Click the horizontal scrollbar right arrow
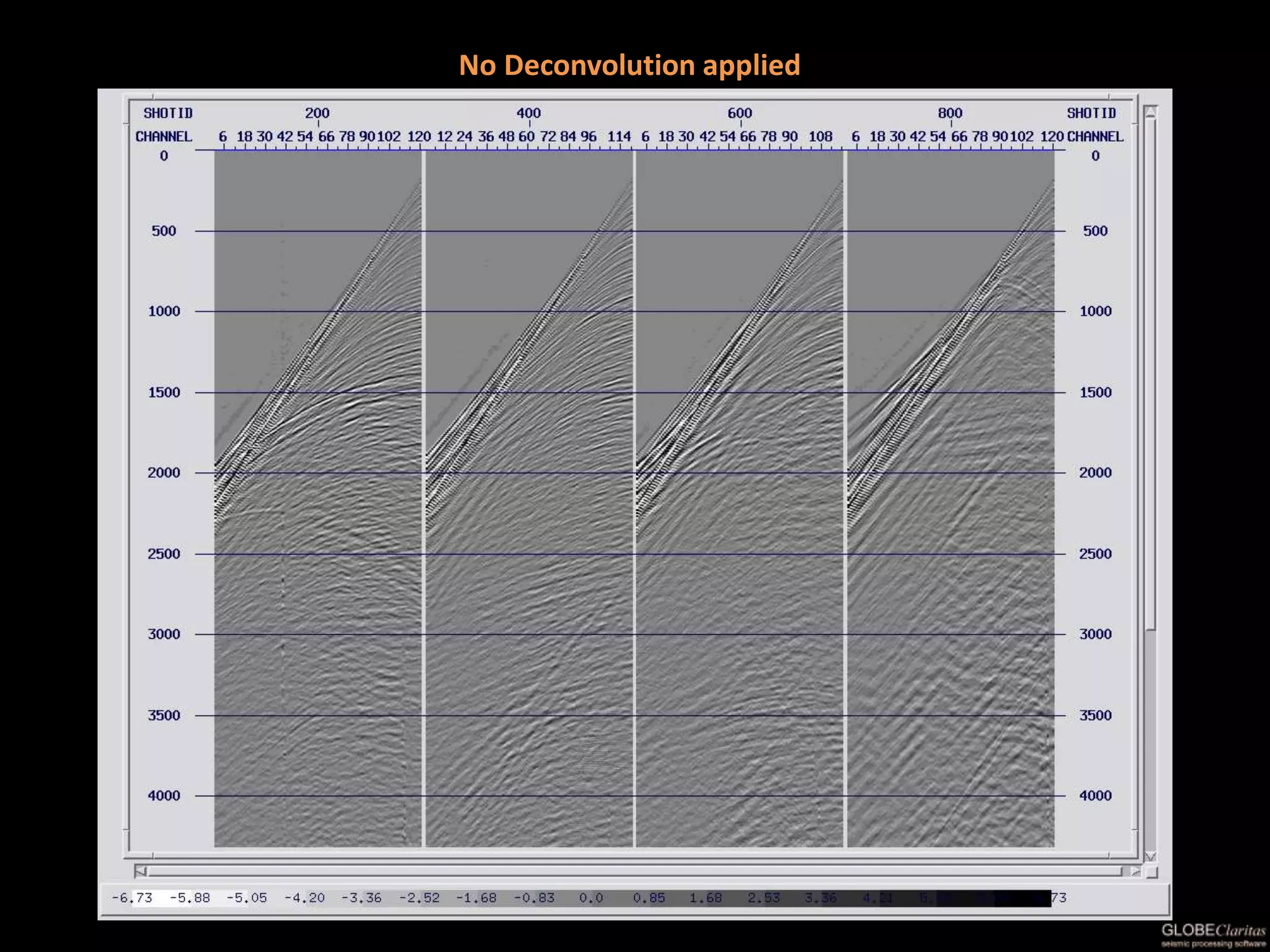Image resolution: width=1270 pixels, height=952 pixels. point(1135,871)
